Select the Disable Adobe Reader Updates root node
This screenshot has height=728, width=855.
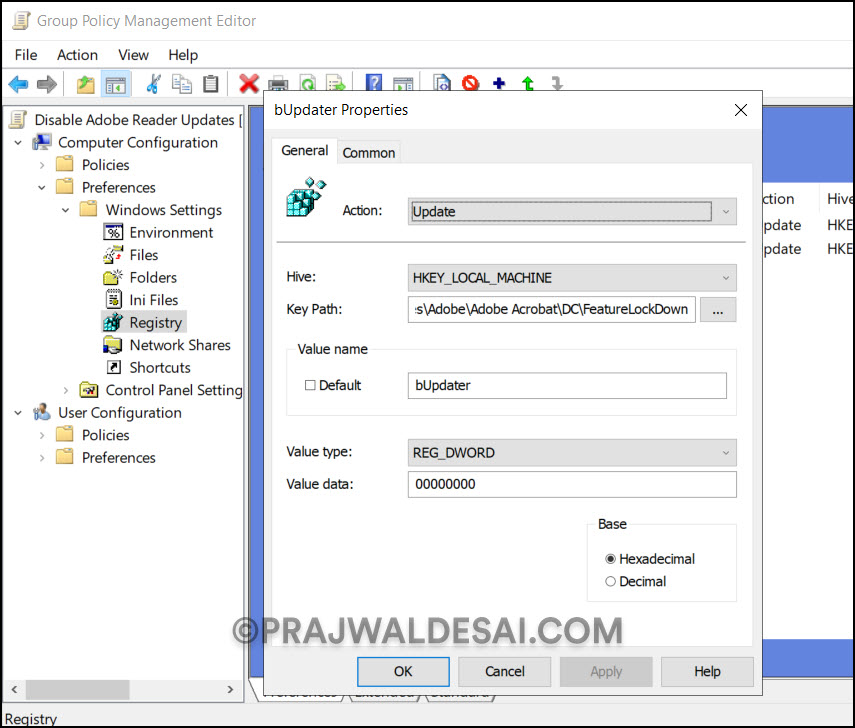pyautogui.click(x=127, y=120)
